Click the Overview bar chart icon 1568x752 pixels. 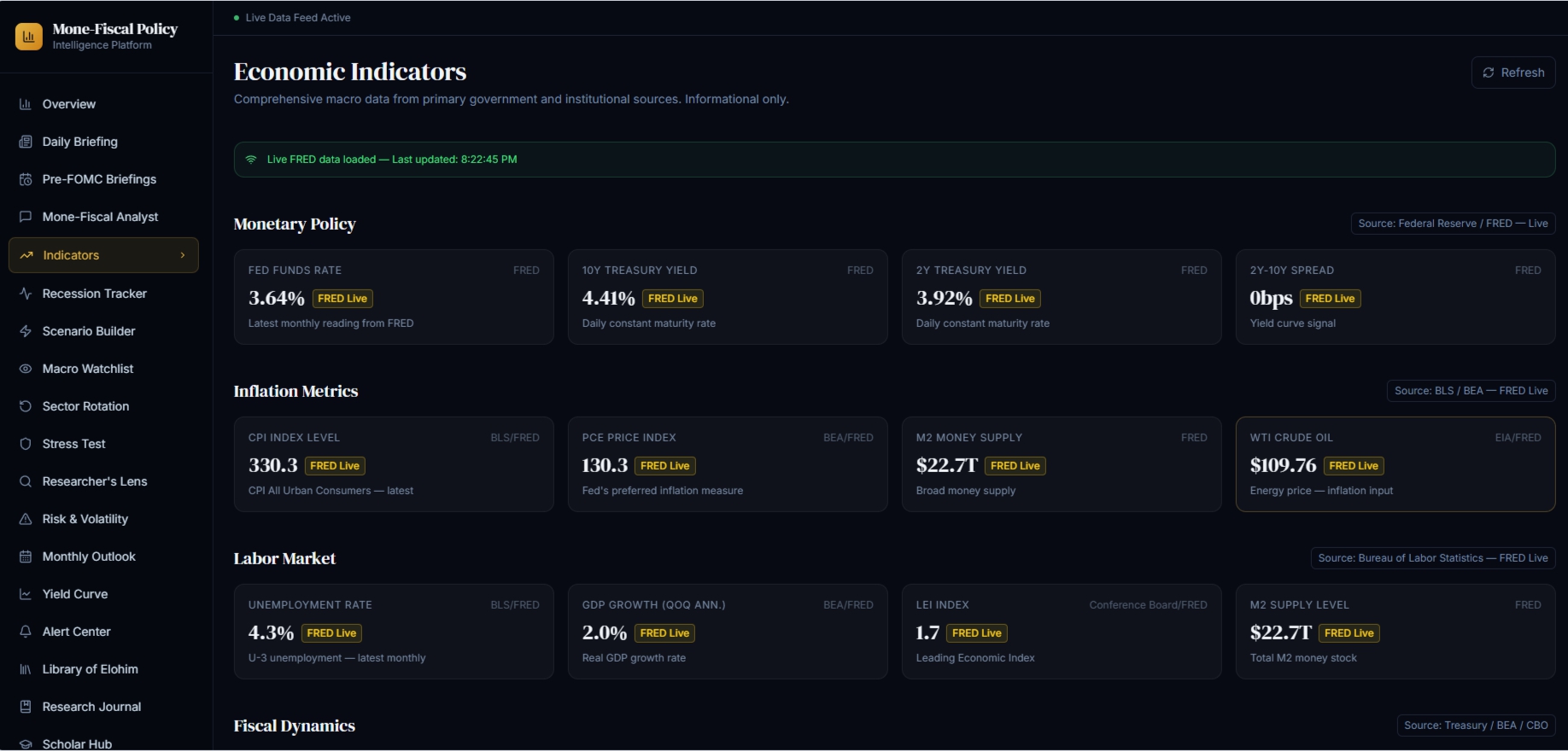[26, 104]
